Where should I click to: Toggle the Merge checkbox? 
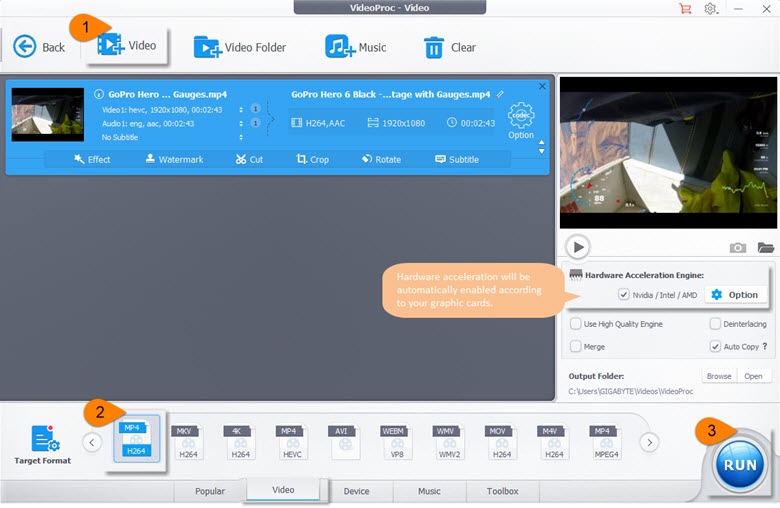click(x=576, y=346)
